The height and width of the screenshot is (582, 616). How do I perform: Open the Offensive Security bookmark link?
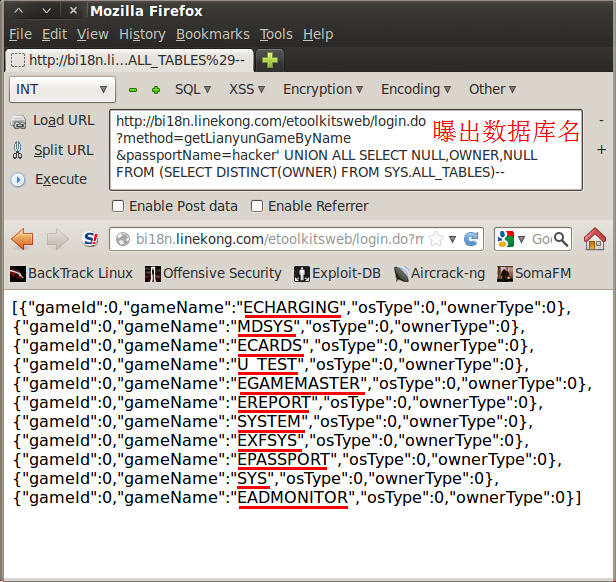click(x=222, y=273)
